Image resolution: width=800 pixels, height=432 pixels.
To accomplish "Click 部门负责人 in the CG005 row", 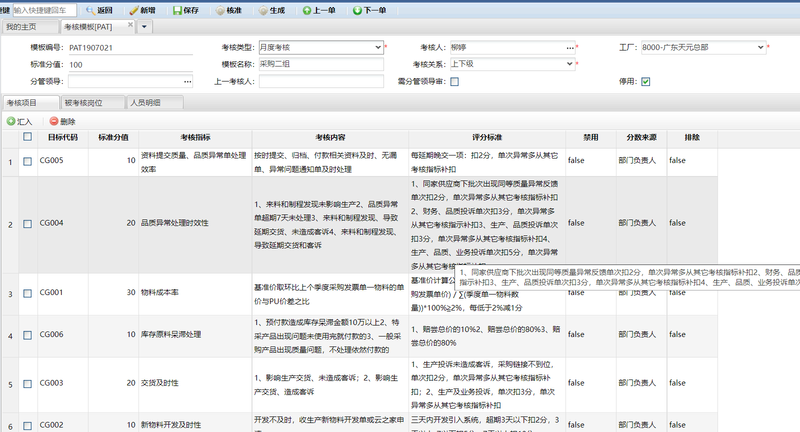I will pos(637,160).
